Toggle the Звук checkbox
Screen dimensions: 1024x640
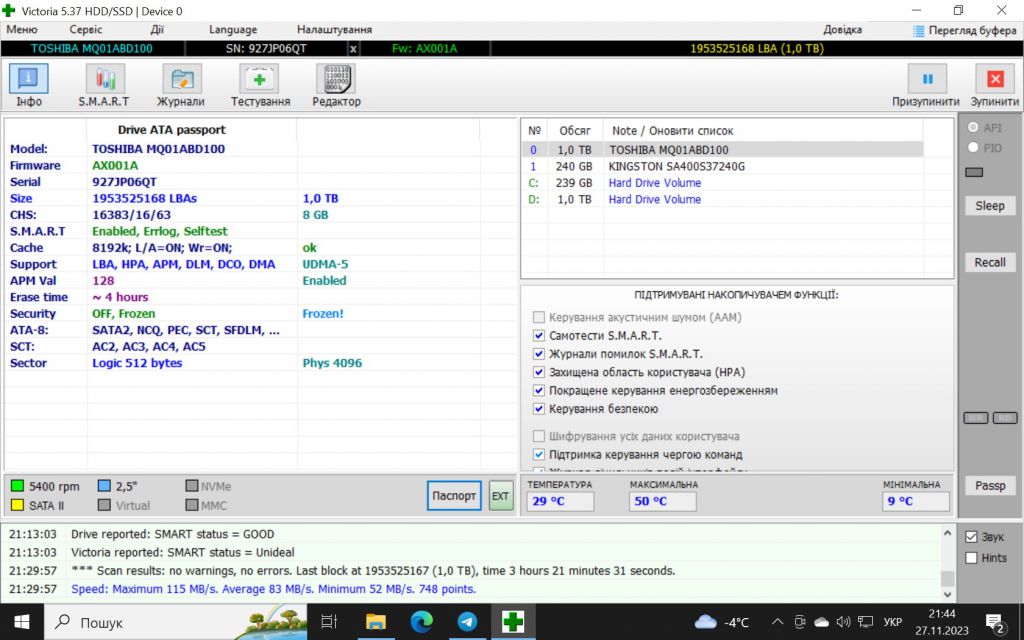pos(971,537)
